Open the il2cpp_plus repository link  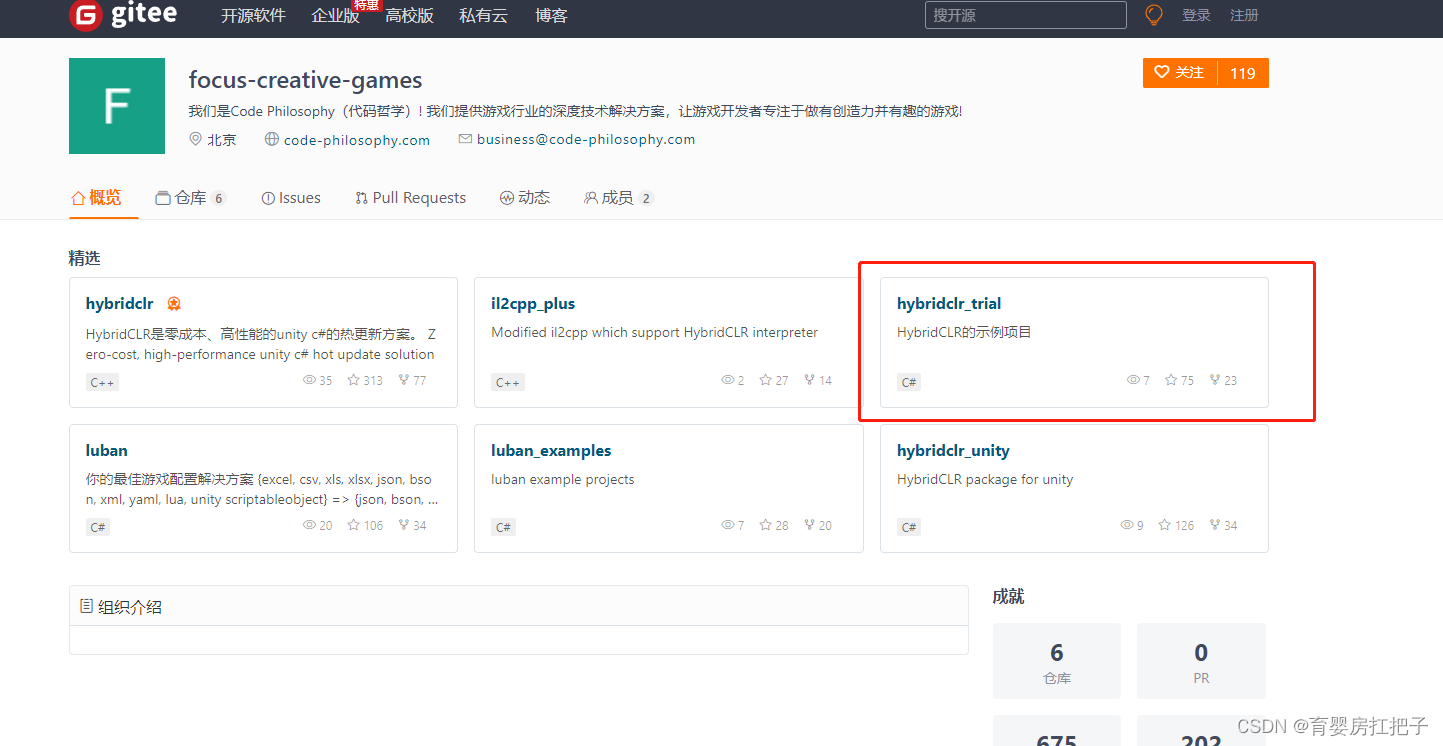point(533,304)
